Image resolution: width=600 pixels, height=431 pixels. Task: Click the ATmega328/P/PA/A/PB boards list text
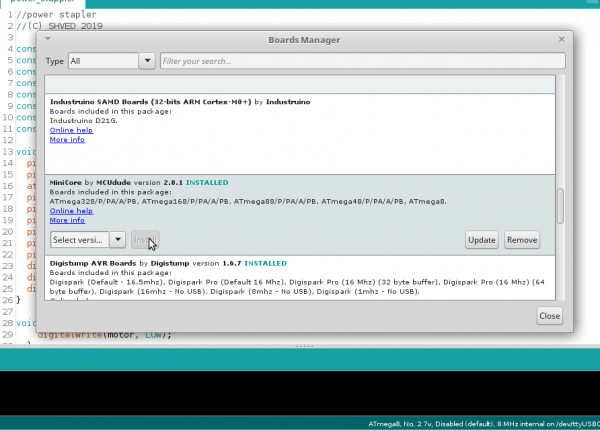tap(248, 201)
